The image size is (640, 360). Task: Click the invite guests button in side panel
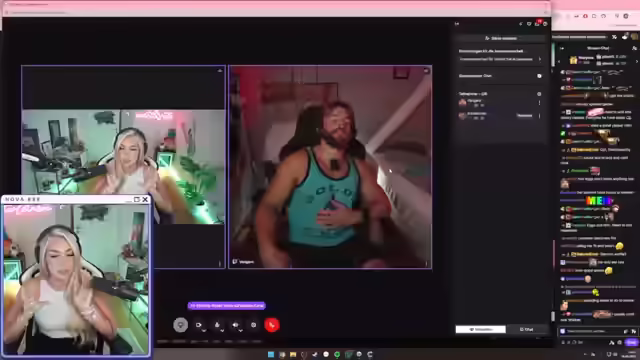point(501,38)
